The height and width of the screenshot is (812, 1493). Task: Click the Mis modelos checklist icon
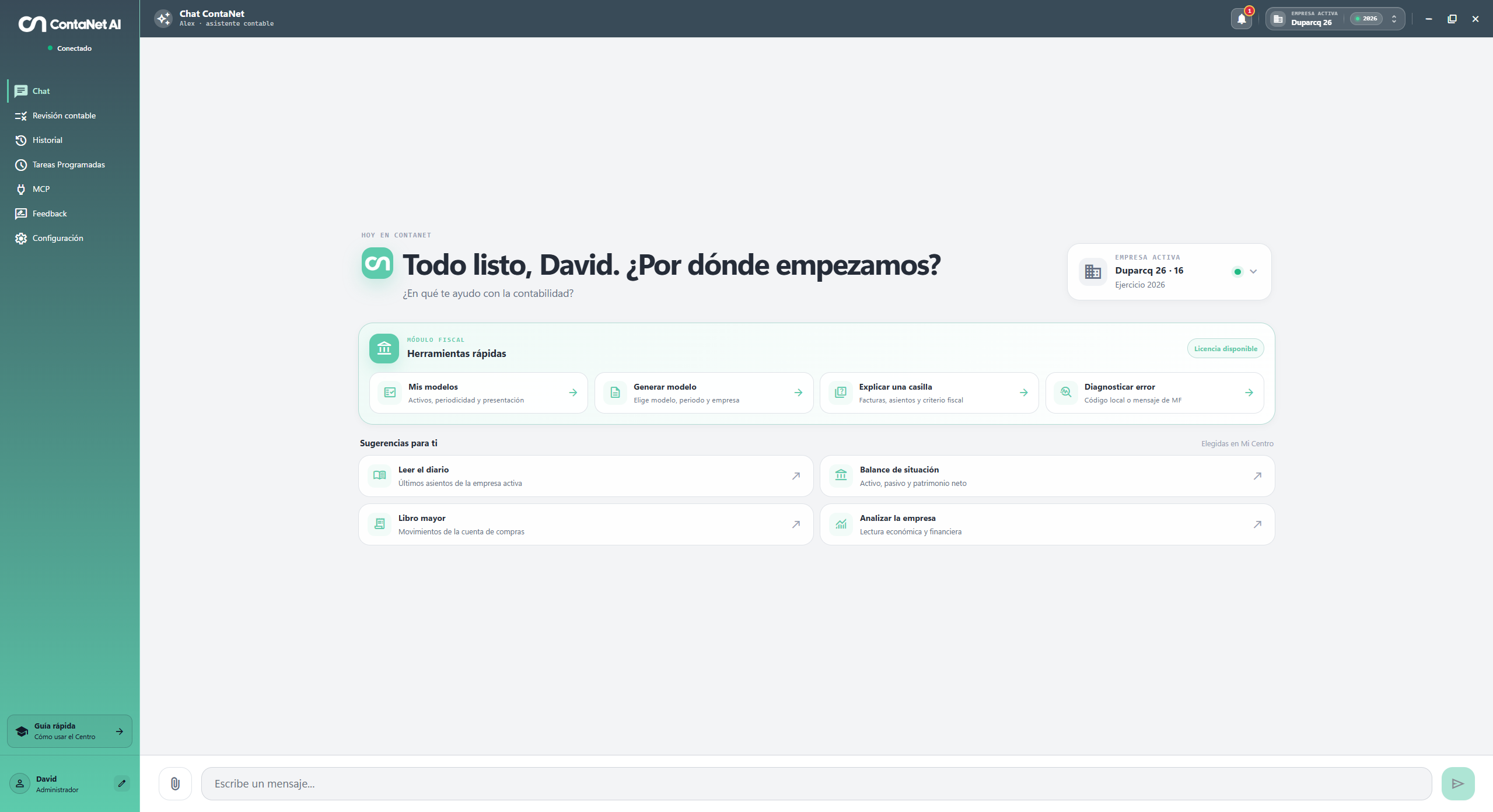point(390,393)
